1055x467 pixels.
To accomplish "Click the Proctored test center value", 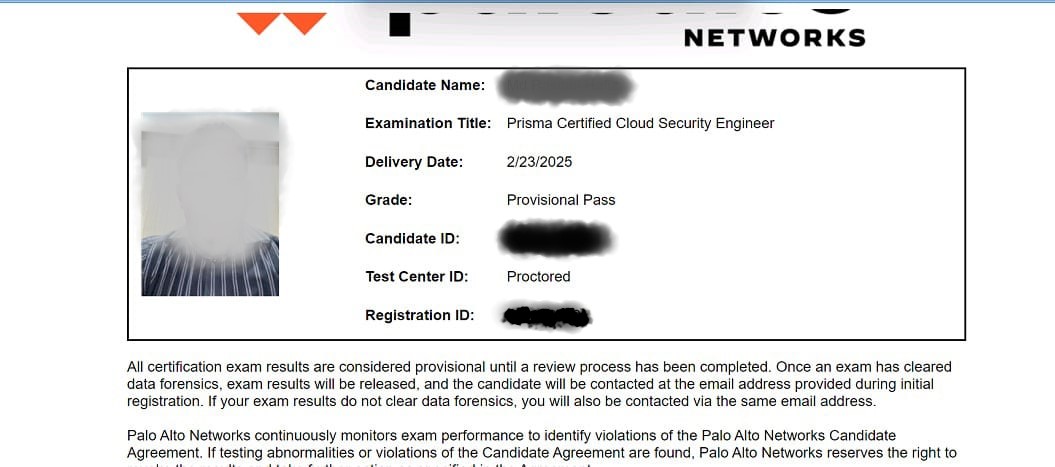I will (x=538, y=277).
